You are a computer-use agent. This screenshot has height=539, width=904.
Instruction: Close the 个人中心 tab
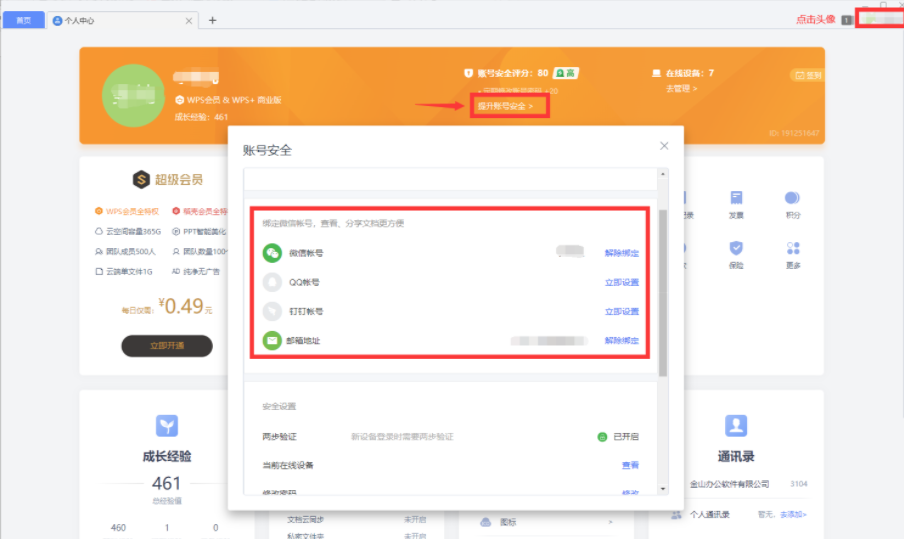[189, 21]
